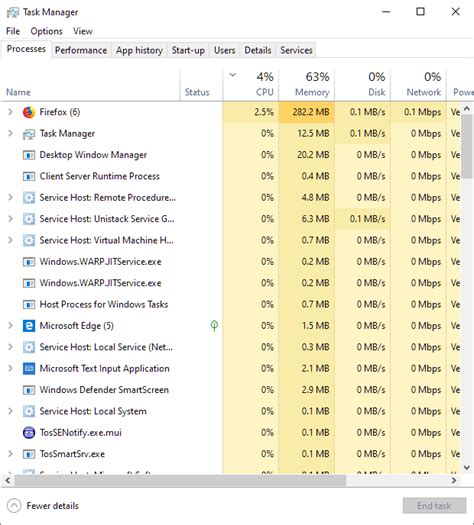The width and height of the screenshot is (474, 525).
Task: Click the Service Host: Unistack Service gear icon
Action: click(x=29, y=219)
